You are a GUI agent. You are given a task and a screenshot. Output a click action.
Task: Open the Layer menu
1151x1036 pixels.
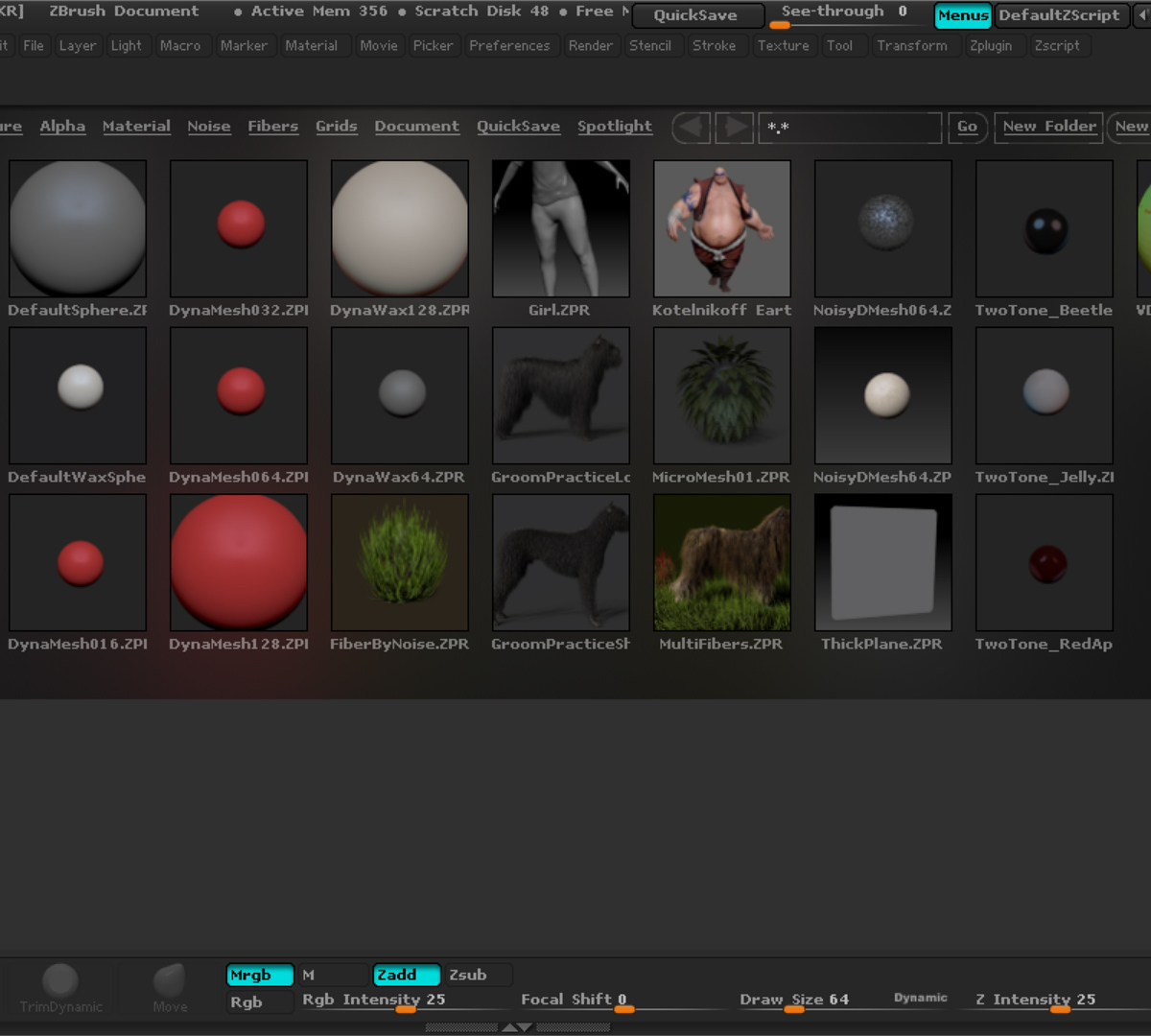(x=78, y=45)
